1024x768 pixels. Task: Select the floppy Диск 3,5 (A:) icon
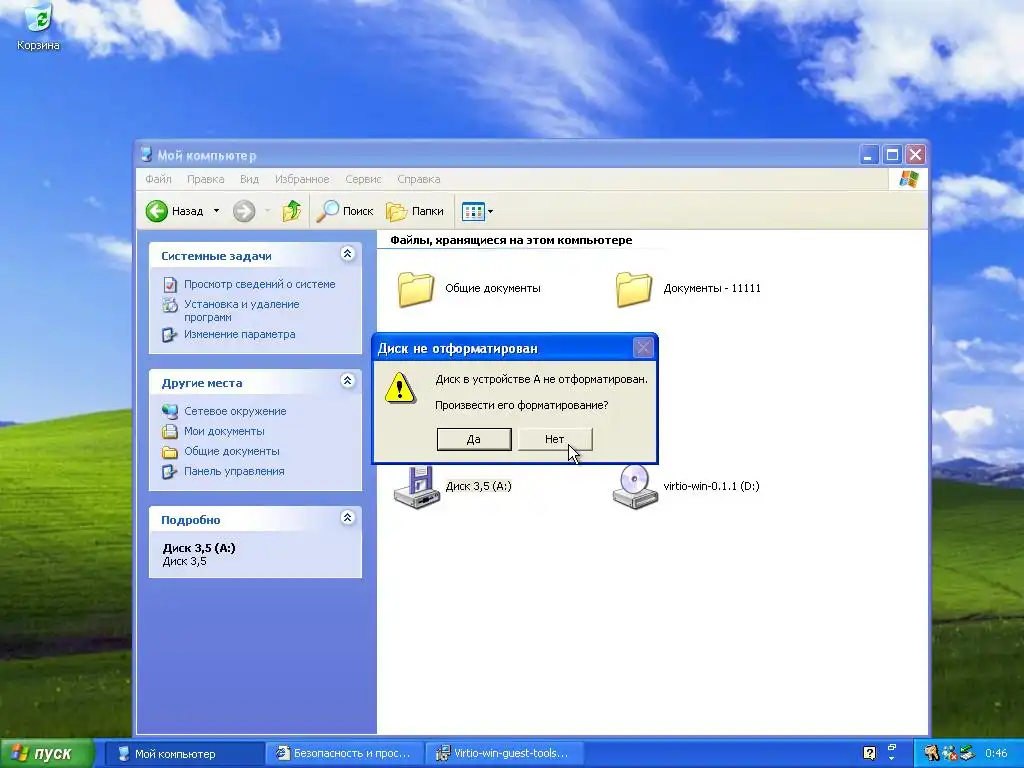tap(417, 488)
